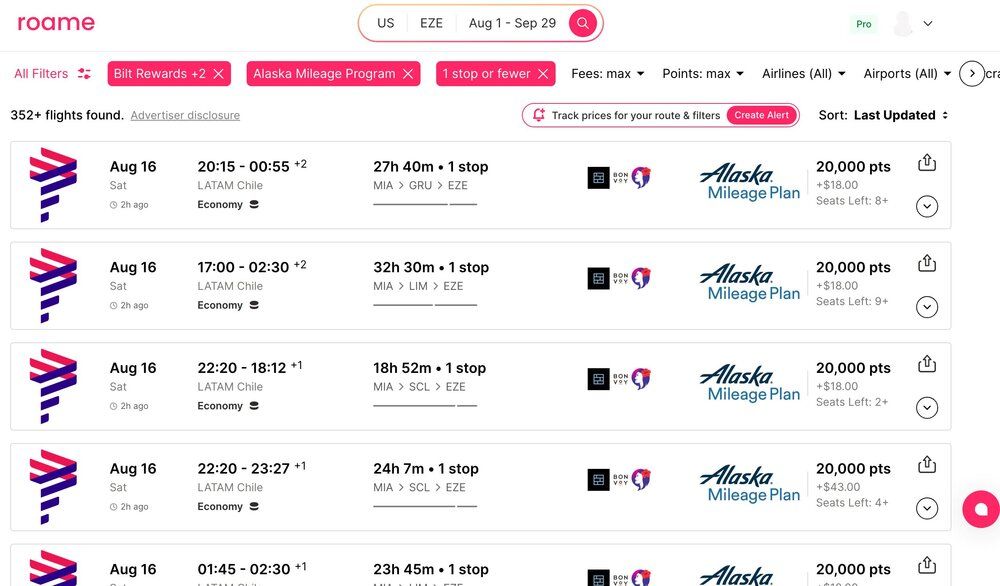Click the Create Alert button
1000x586 pixels.
(x=761, y=115)
